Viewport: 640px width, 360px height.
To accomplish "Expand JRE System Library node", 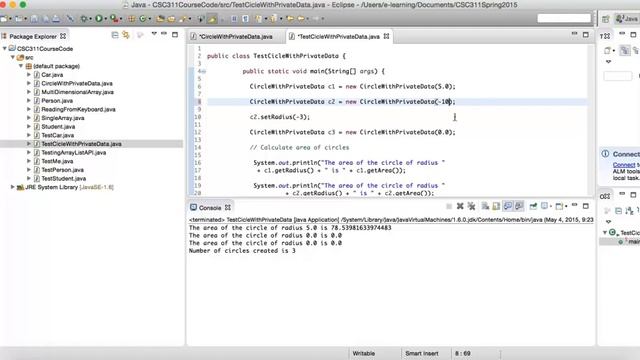I will tap(12, 187).
